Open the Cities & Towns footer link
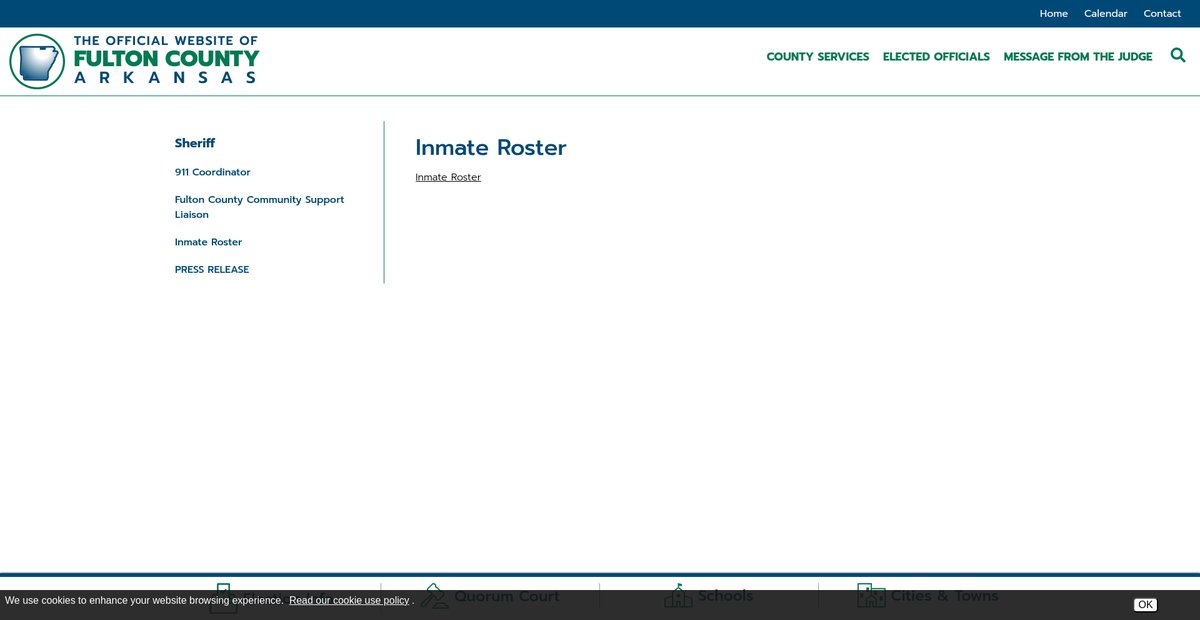The height and width of the screenshot is (620, 1200). pos(945,596)
